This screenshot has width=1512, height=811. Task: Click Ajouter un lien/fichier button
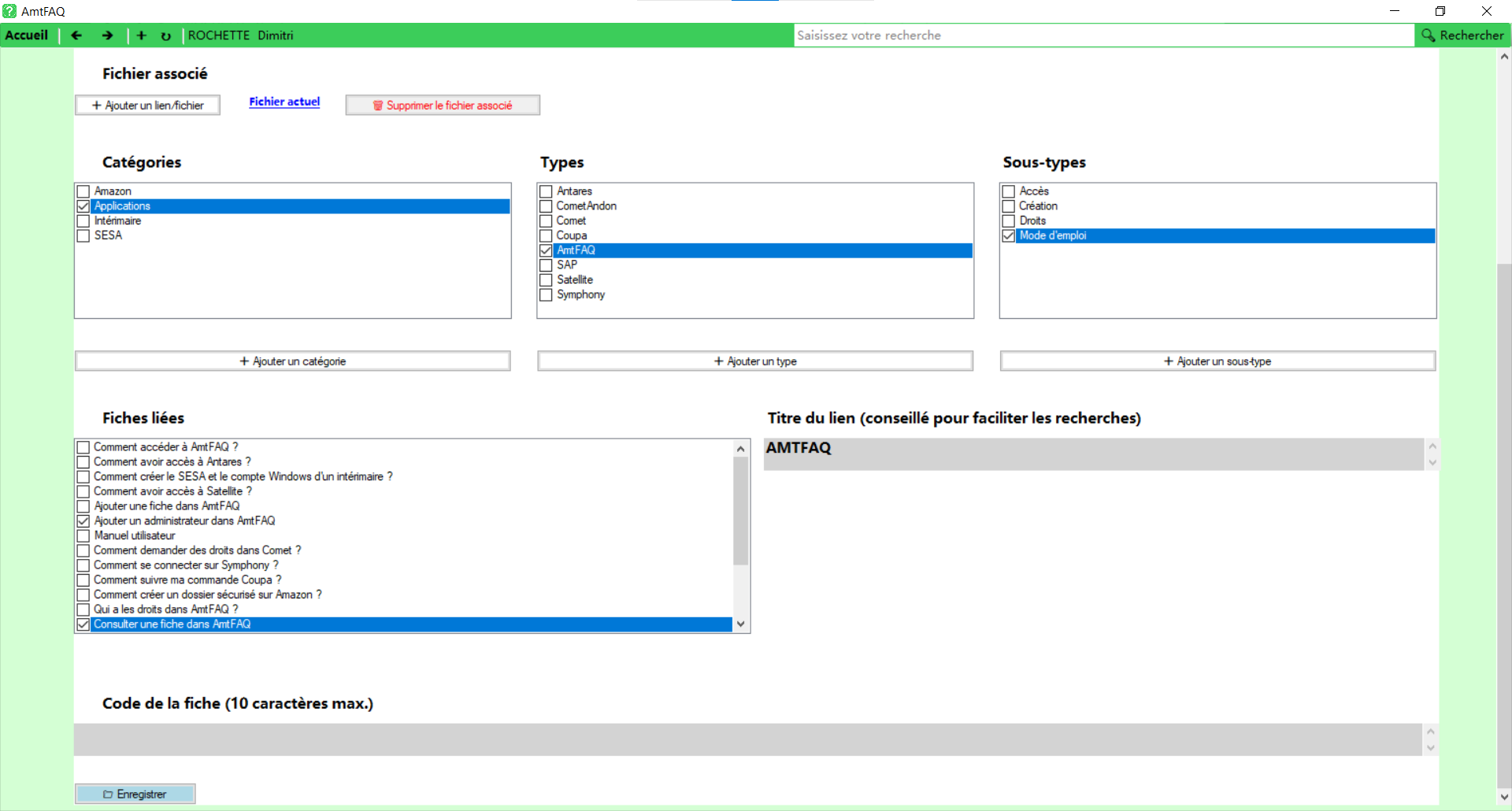pos(147,106)
